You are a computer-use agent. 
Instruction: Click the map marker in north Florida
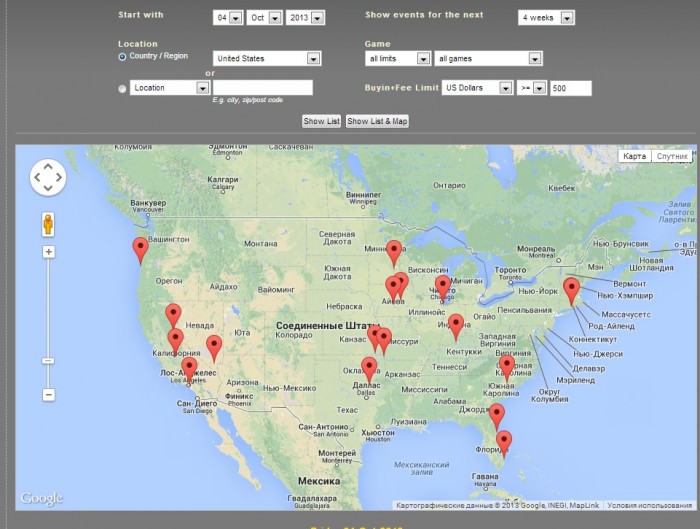click(497, 417)
